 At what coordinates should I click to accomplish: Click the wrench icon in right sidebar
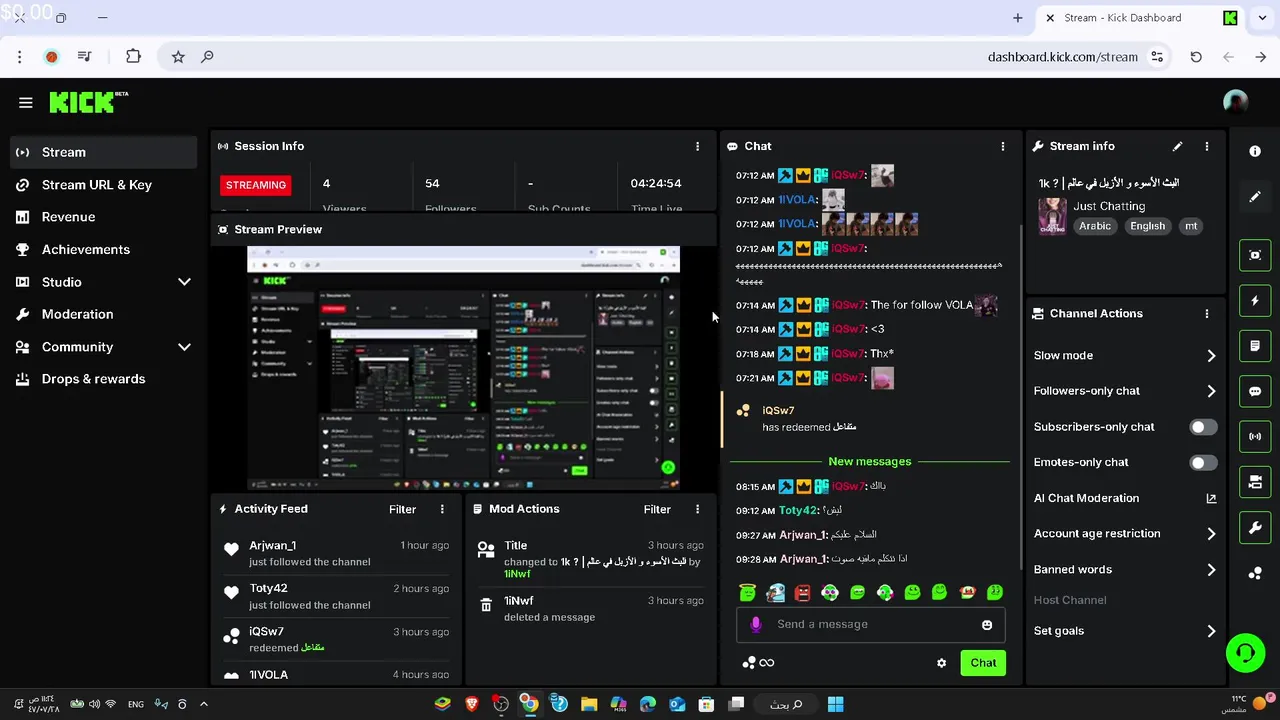[x=1255, y=527]
